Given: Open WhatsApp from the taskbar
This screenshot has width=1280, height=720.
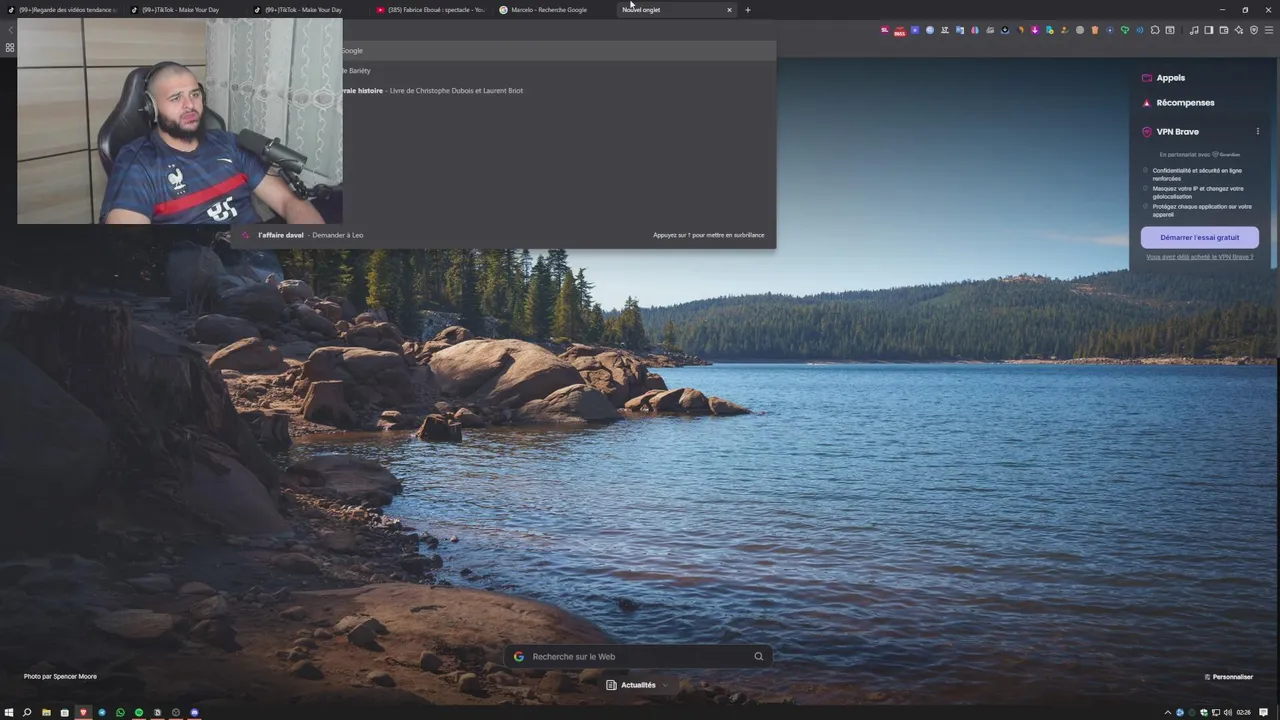Looking at the screenshot, I should 120,712.
